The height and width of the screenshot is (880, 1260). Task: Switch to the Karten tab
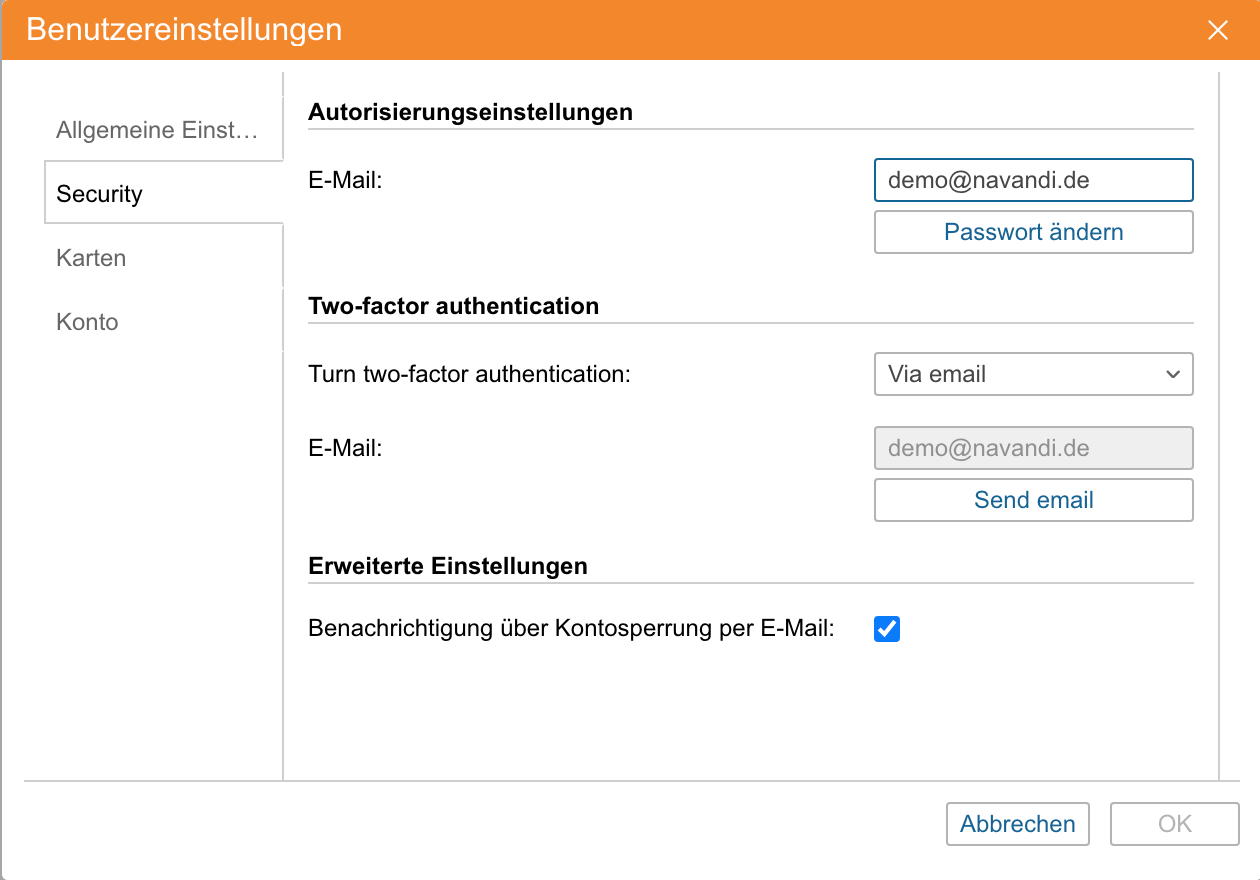[91, 258]
